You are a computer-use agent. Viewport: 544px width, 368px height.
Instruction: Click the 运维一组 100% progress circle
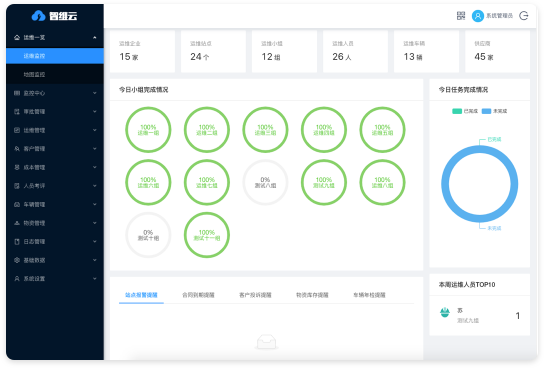[148, 130]
